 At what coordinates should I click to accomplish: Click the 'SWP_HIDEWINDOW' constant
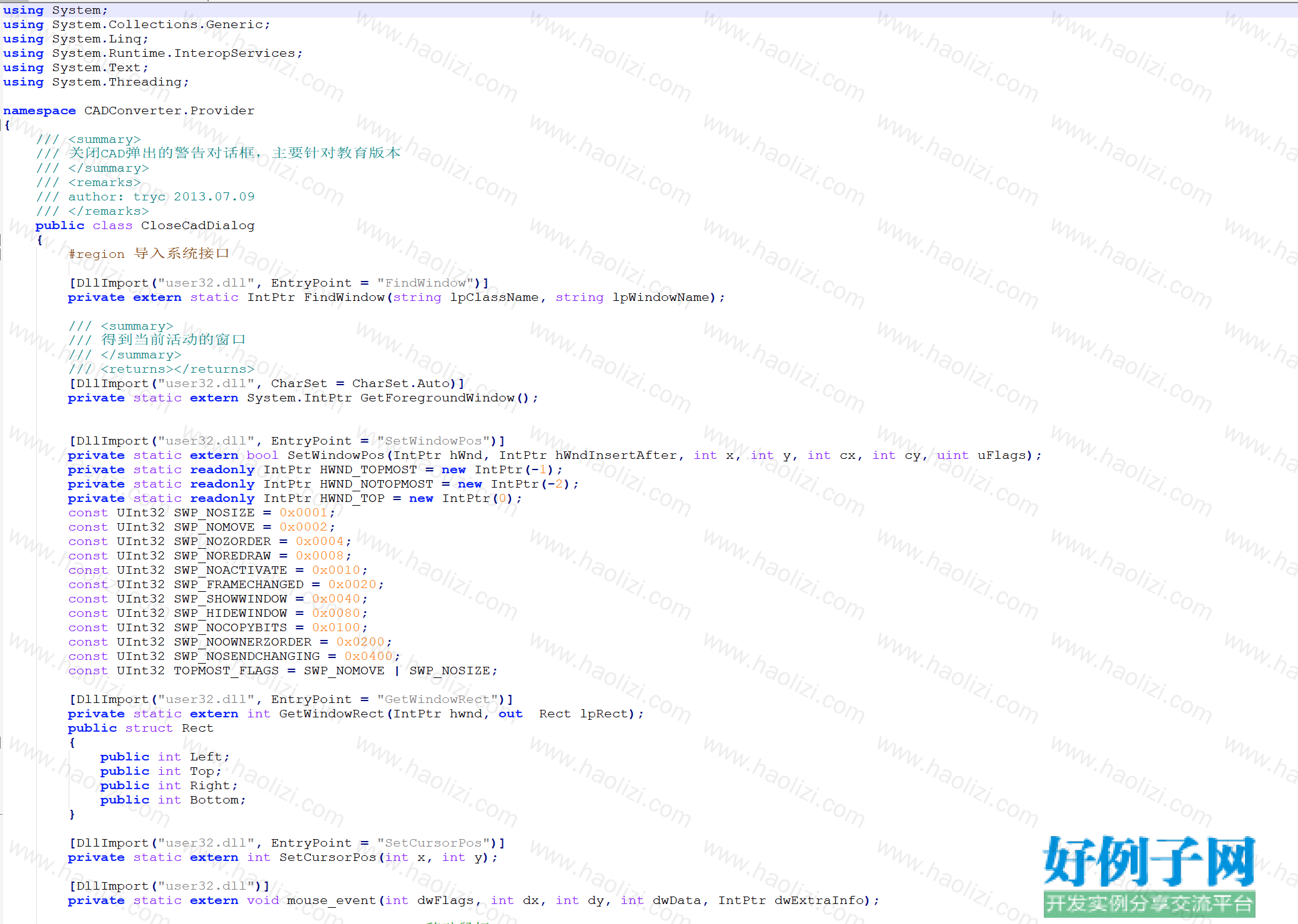click(230, 613)
